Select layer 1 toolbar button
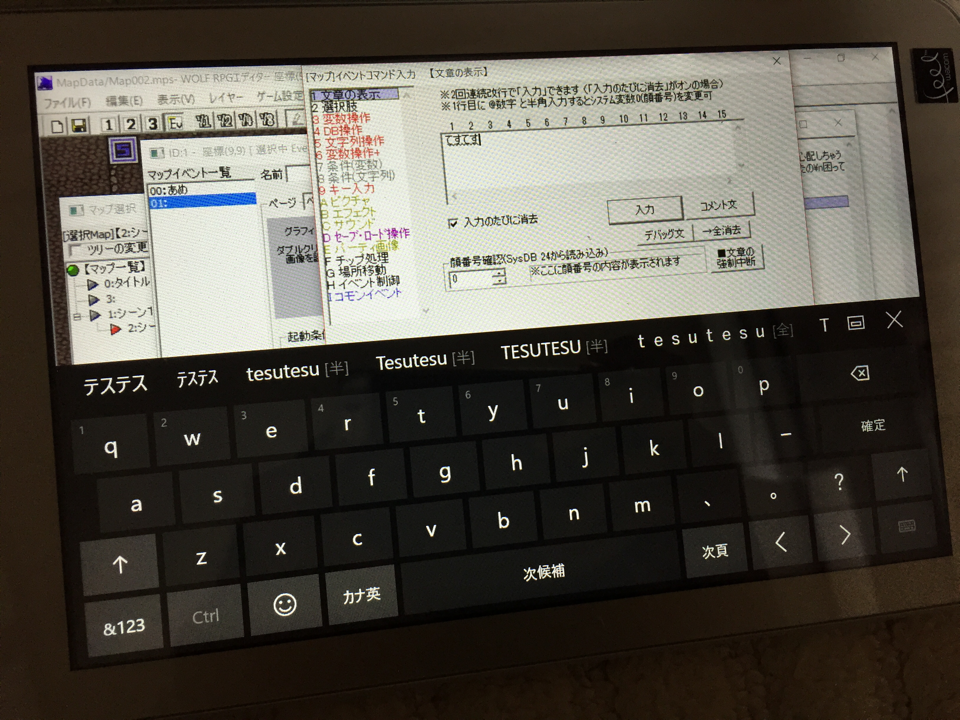Image resolution: width=960 pixels, height=720 pixels. point(108,125)
